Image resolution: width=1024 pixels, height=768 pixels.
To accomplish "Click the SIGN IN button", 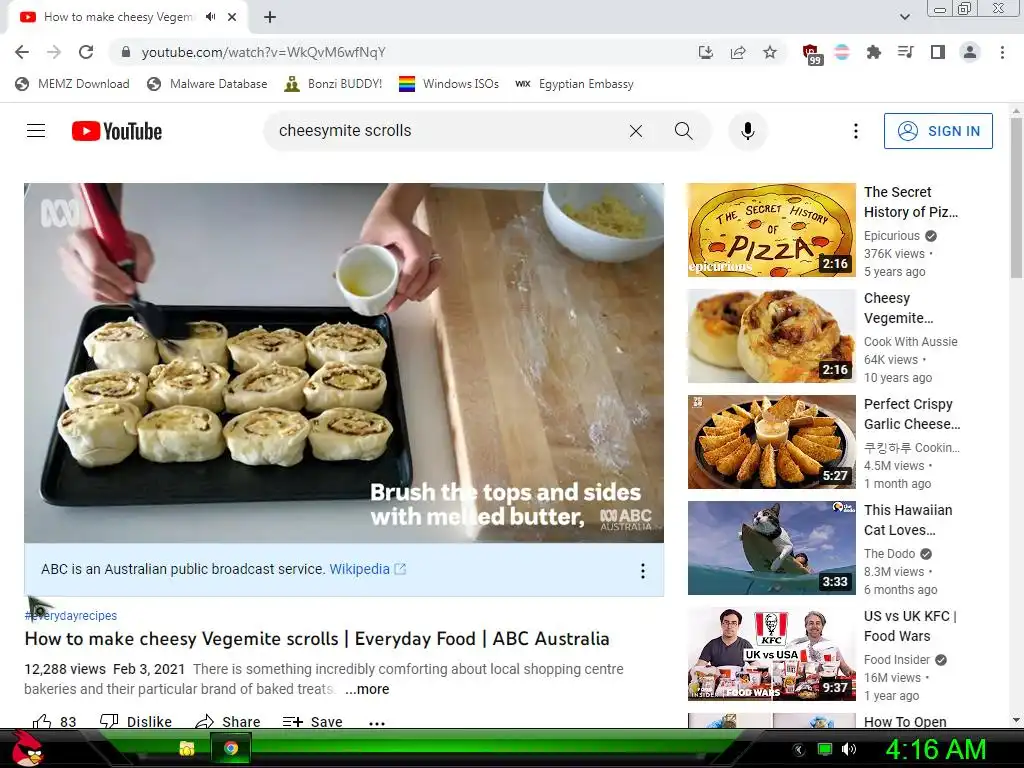I will click(x=938, y=131).
